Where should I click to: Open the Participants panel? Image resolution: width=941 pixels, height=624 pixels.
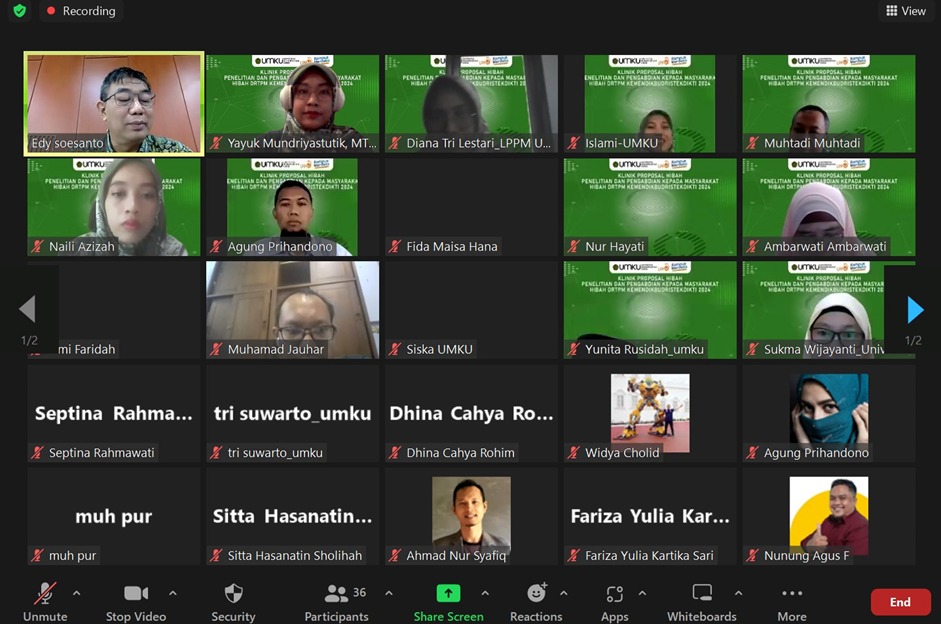tap(337, 601)
